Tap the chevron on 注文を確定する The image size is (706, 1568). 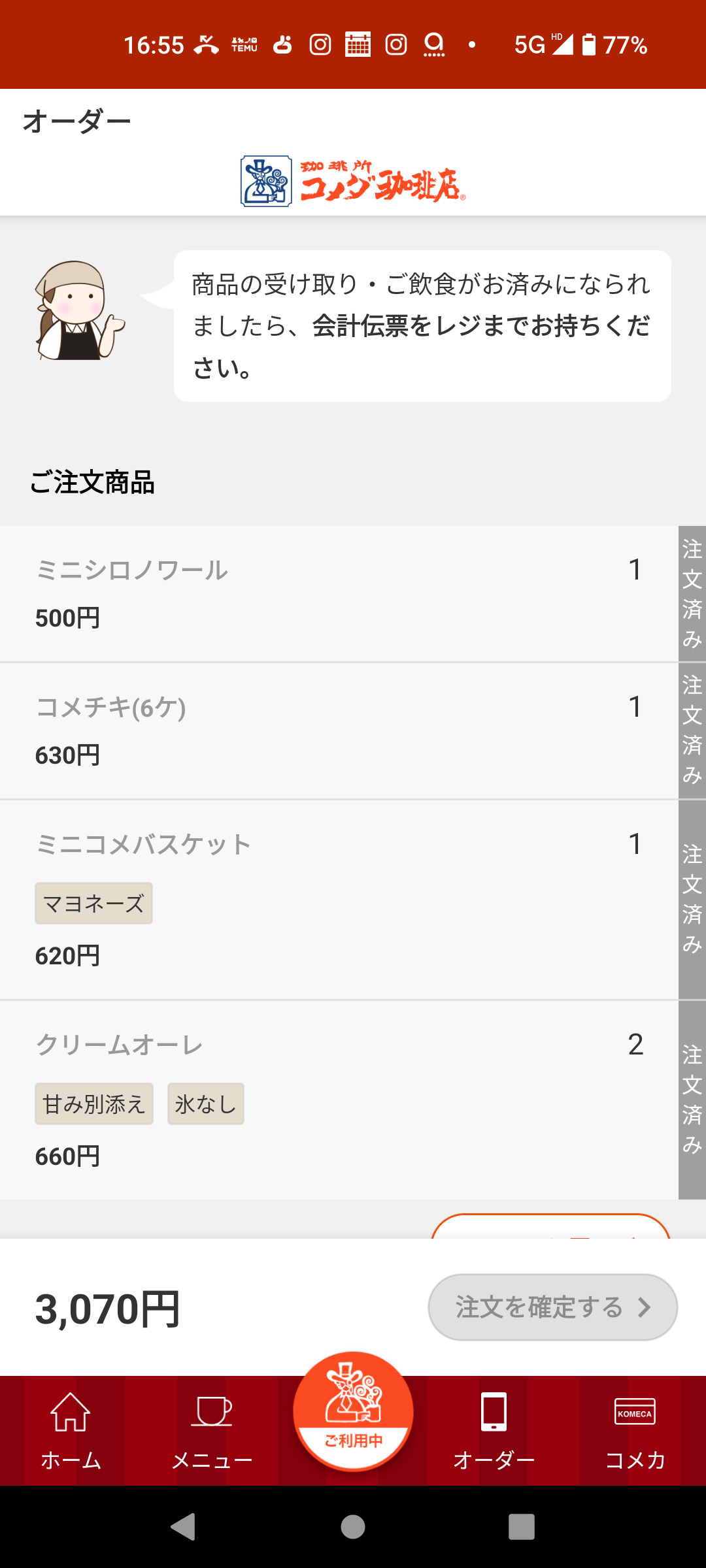[x=645, y=1307]
